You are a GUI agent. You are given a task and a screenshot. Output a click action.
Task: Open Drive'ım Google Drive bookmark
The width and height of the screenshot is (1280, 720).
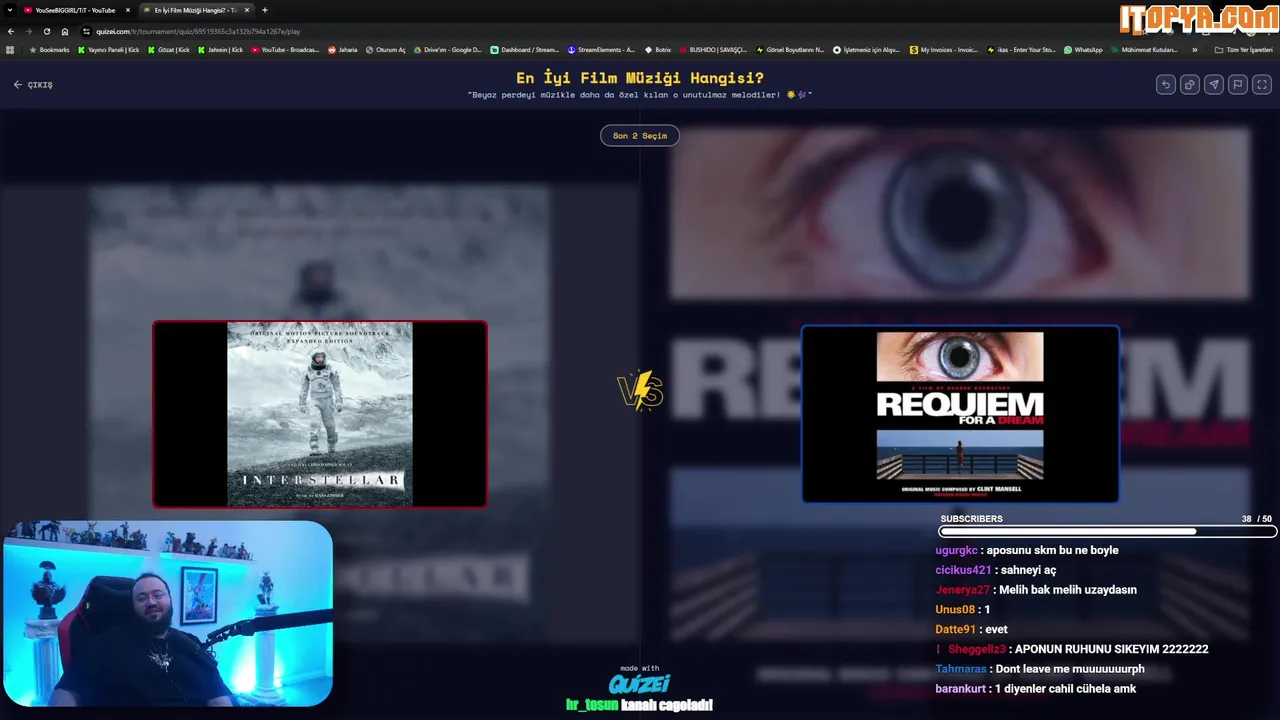pos(447,49)
